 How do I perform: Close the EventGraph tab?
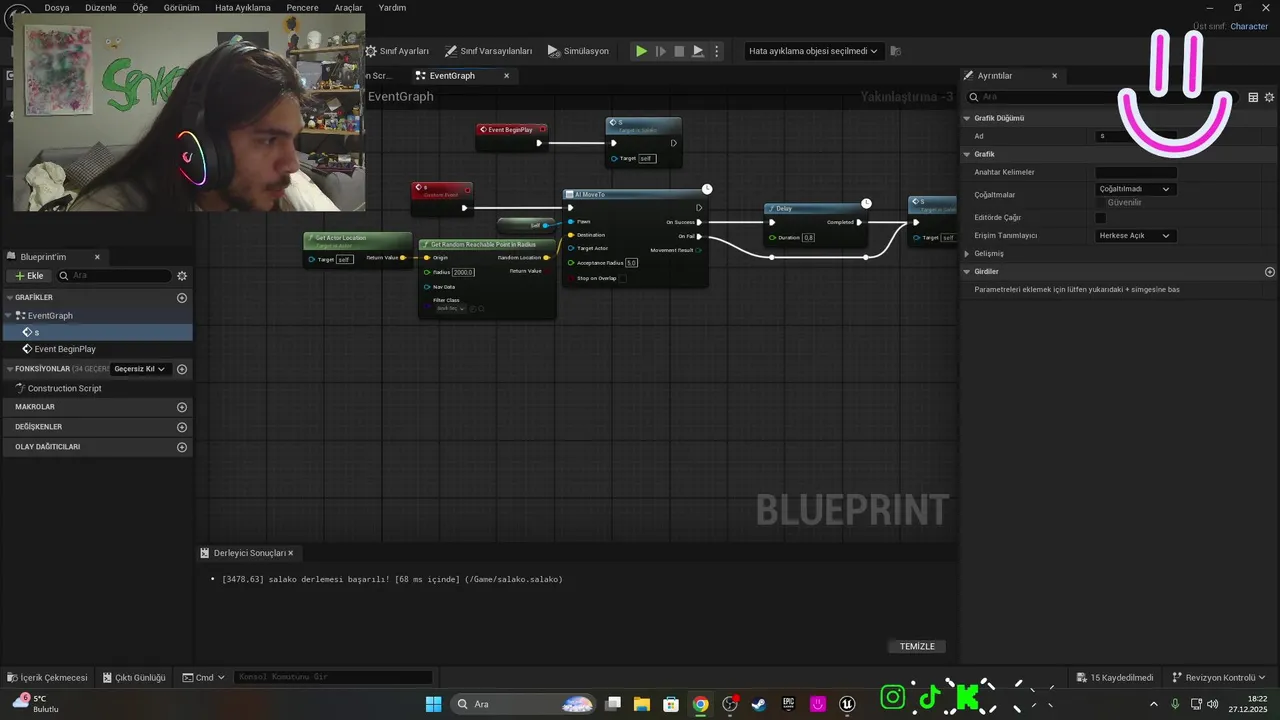click(506, 76)
